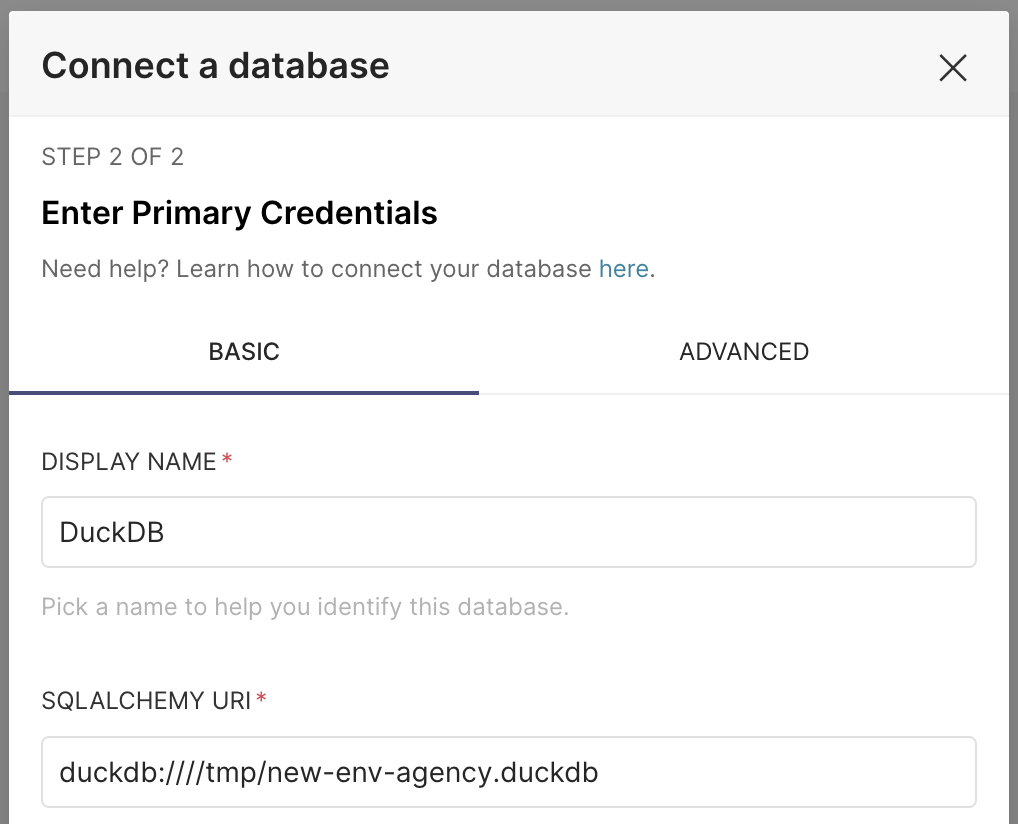Click the 'Enter Primary Credentials' heading
Image resolution: width=1018 pixels, height=824 pixels.
pos(239,213)
